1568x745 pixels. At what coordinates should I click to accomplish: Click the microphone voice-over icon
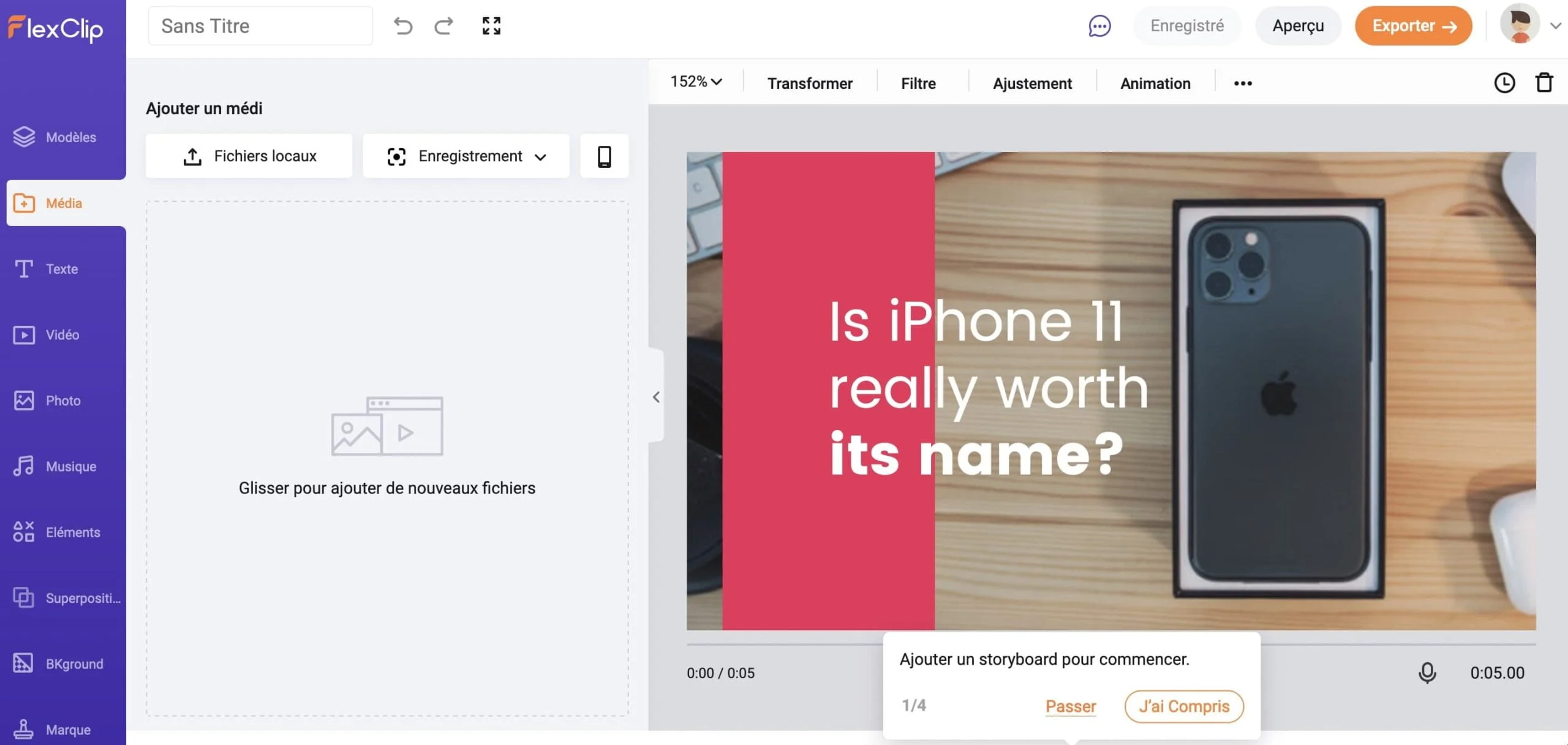pos(1427,673)
